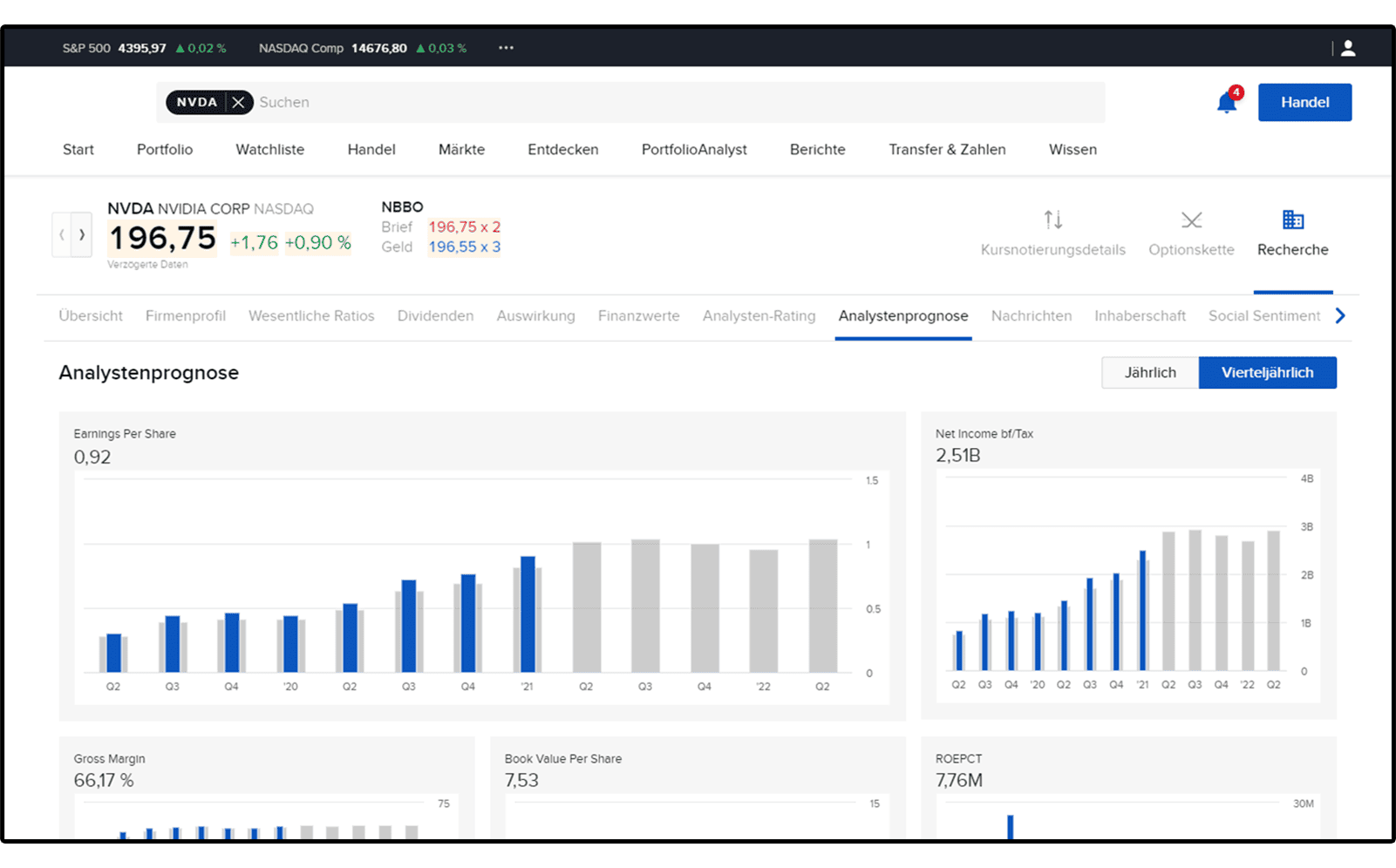
Task: Switch to Vierteljährlich view
Action: (x=1267, y=372)
